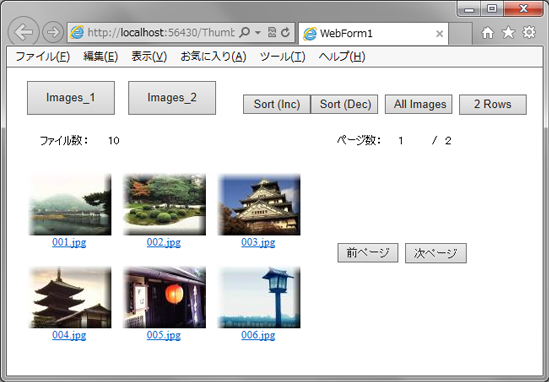Open the お気に入り(A) menu
549x382 pixels.
pos(213,56)
